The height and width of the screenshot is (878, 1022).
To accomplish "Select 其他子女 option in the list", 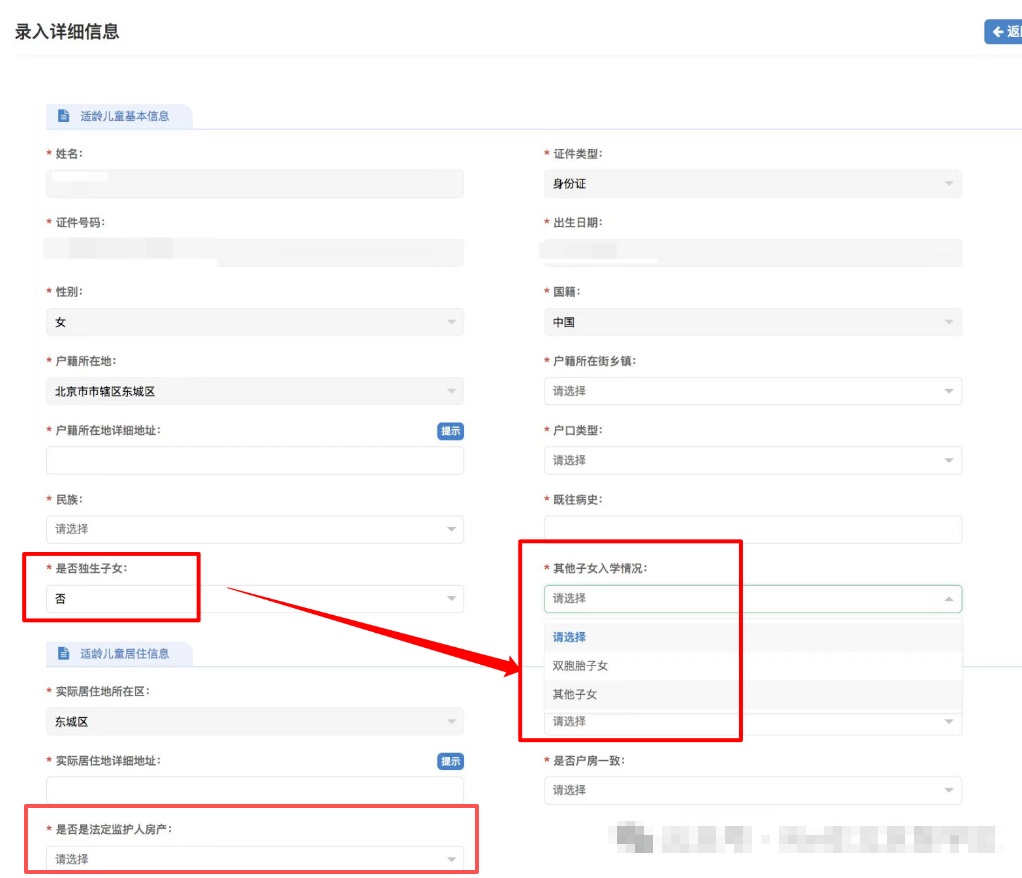I will (575, 694).
